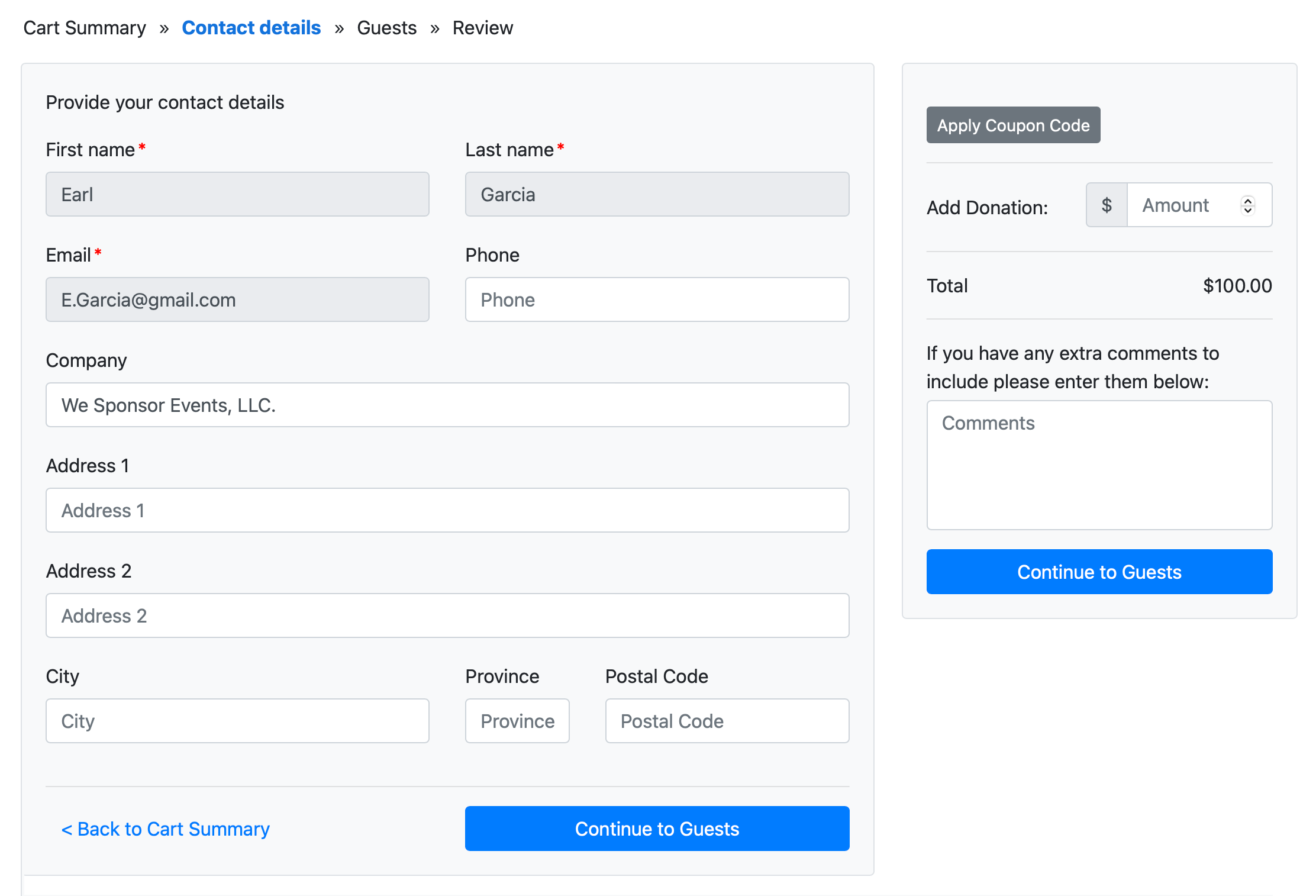Go to the Guests breadcrumb step

386,28
